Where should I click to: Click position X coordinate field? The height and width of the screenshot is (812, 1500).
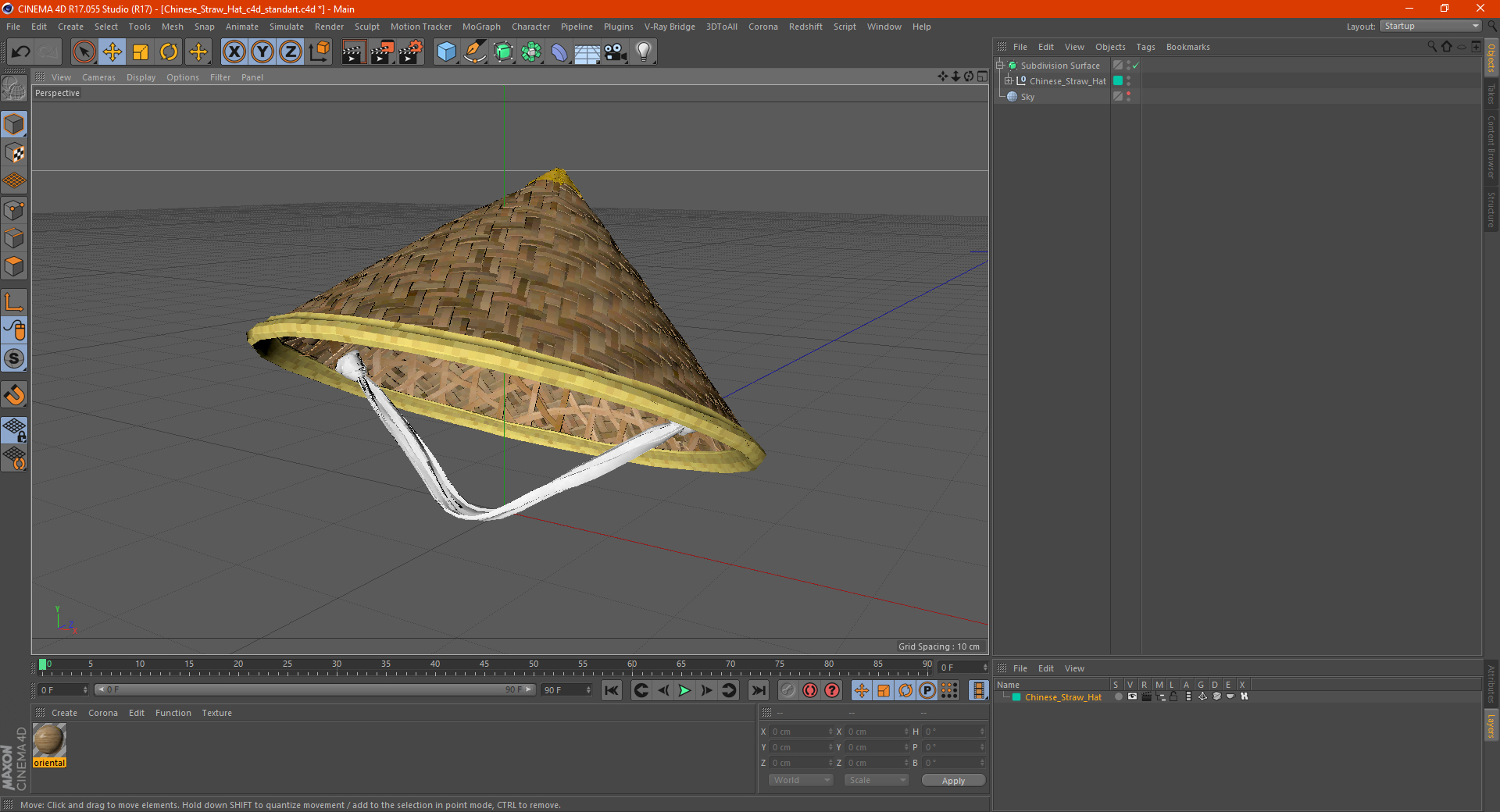click(x=802, y=732)
